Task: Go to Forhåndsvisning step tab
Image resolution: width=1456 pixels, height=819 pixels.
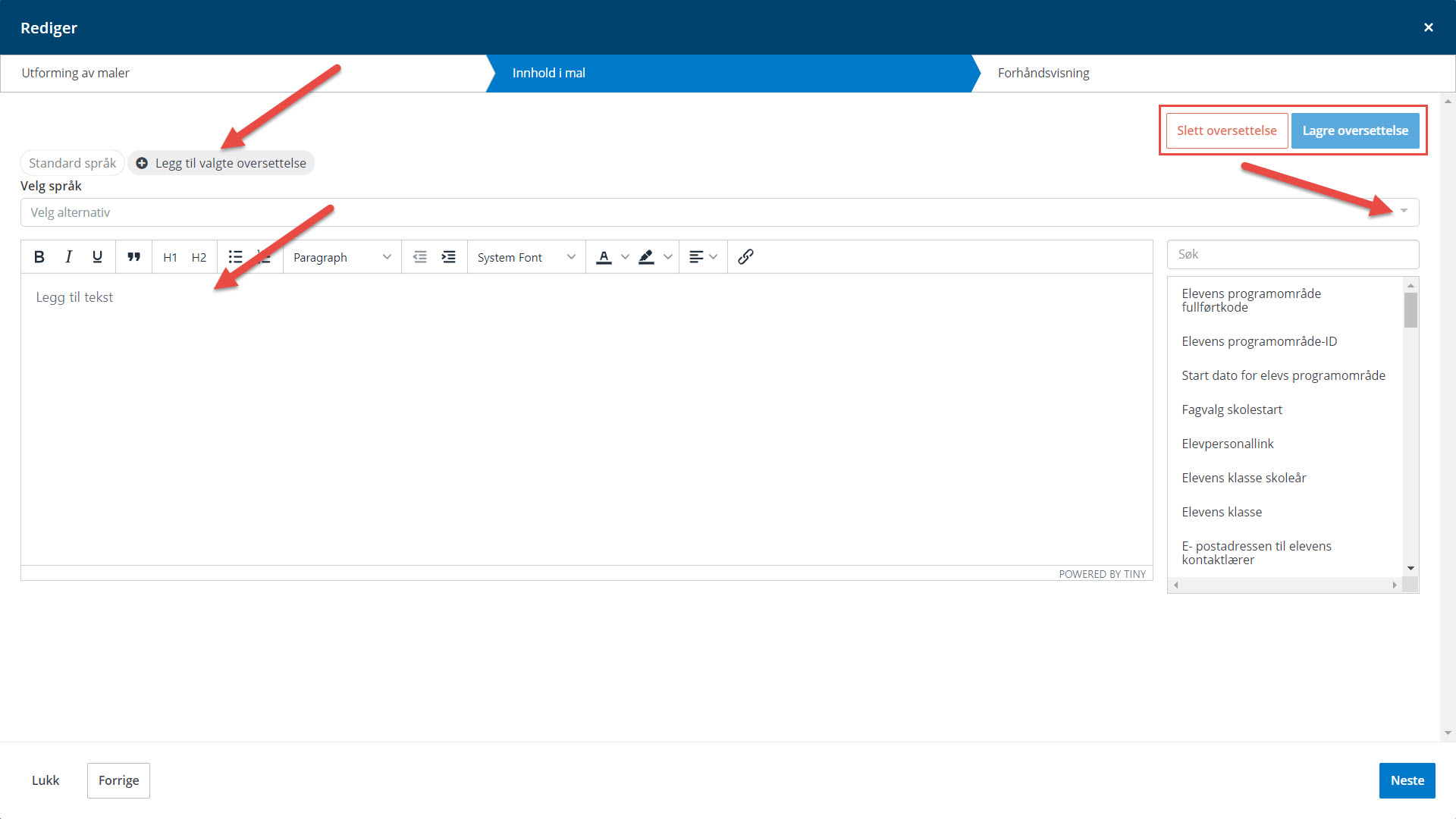Action: tap(1043, 73)
